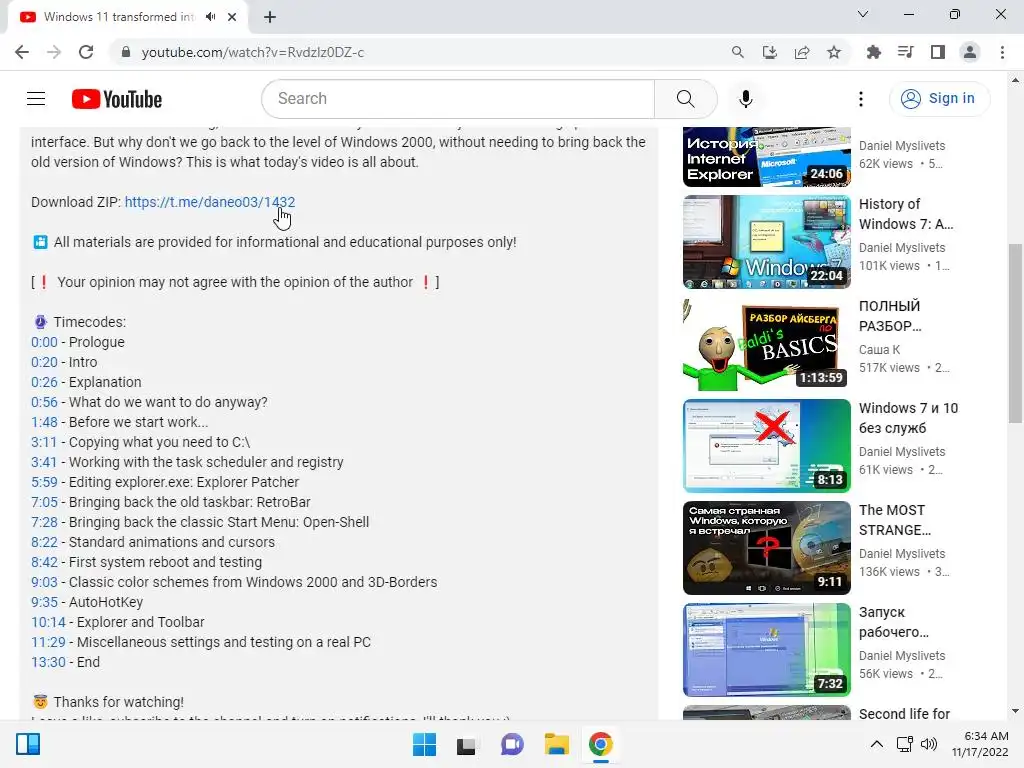Open File Explorer from the taskbar
The height and width of the screenshot is (768, 1024).
[556, 744]
